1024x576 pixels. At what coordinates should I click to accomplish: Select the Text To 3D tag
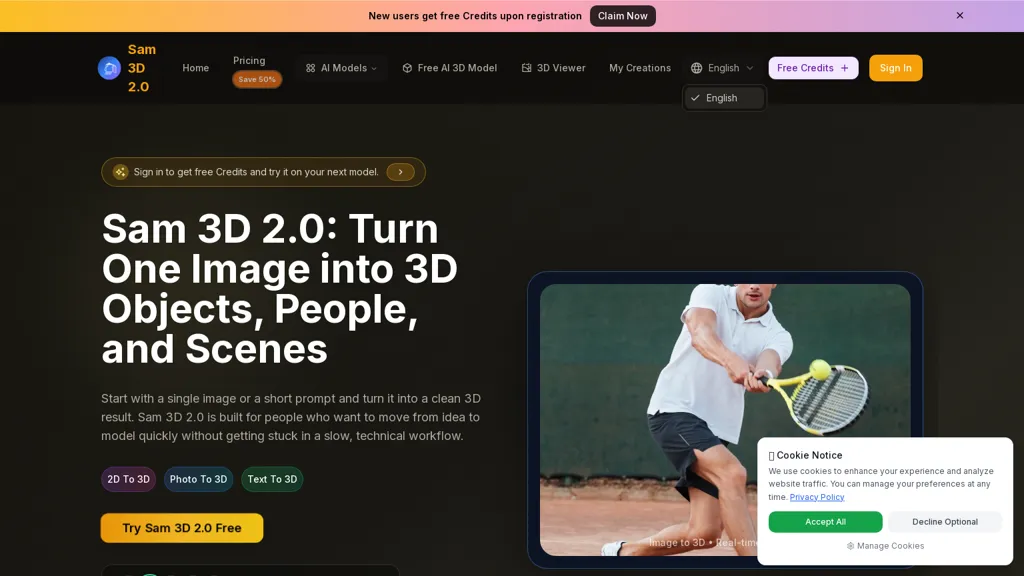[272, 479]
